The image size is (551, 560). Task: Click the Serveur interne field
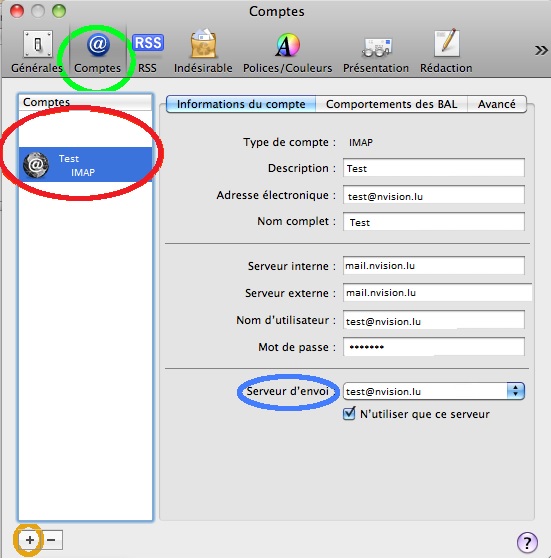pyautogui.click(x=434, y=265)
